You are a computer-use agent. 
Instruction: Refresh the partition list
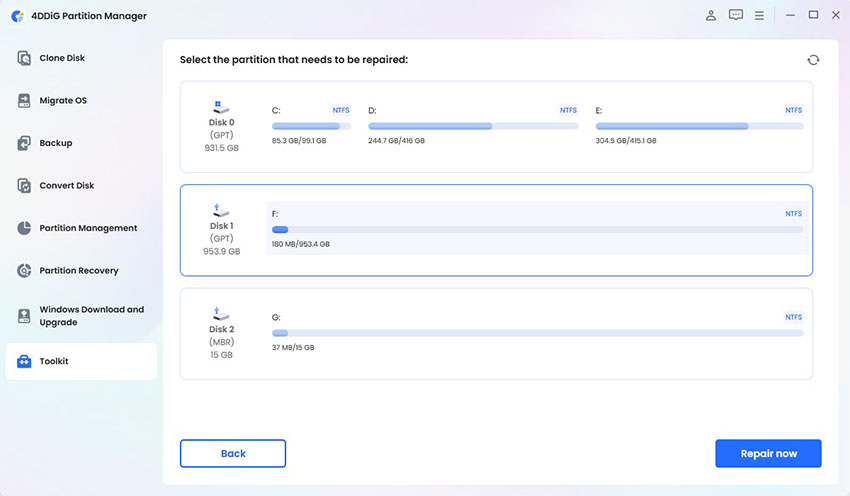click(813, 60)
